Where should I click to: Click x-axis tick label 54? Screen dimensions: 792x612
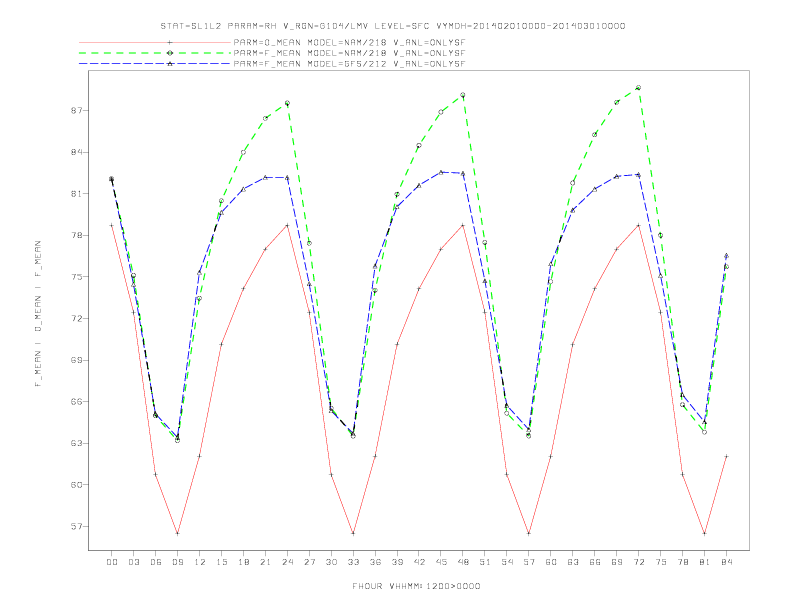(507, 562)
